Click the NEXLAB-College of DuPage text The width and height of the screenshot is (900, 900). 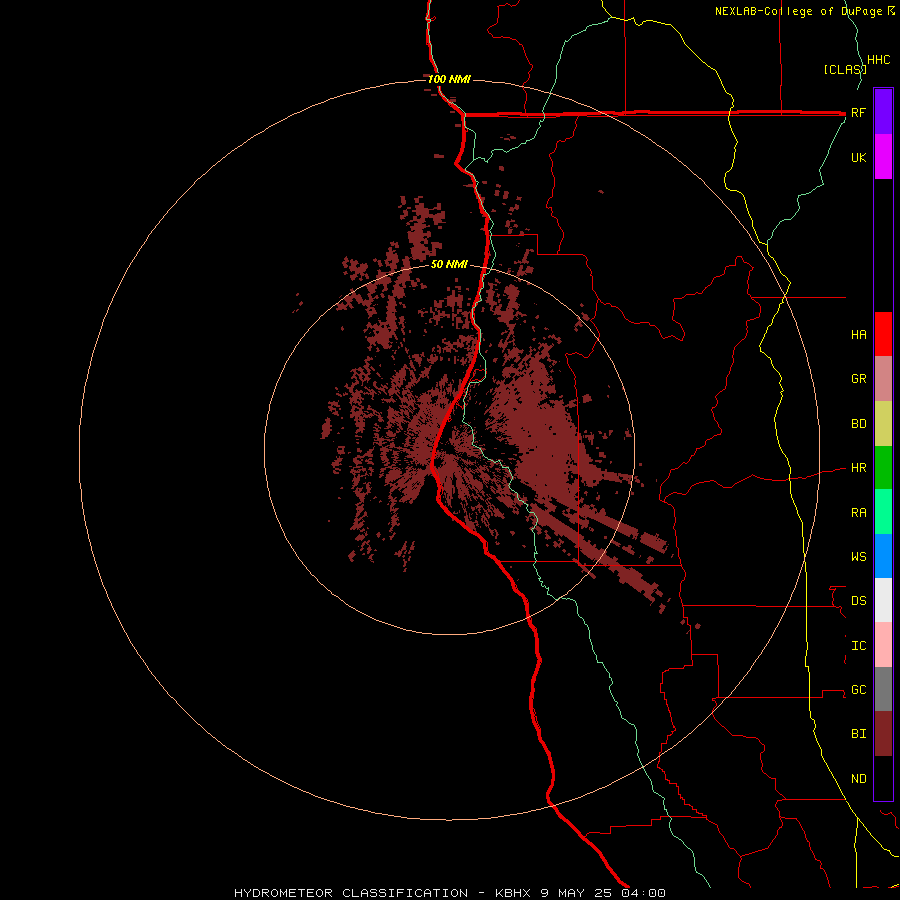coord(800,11)
